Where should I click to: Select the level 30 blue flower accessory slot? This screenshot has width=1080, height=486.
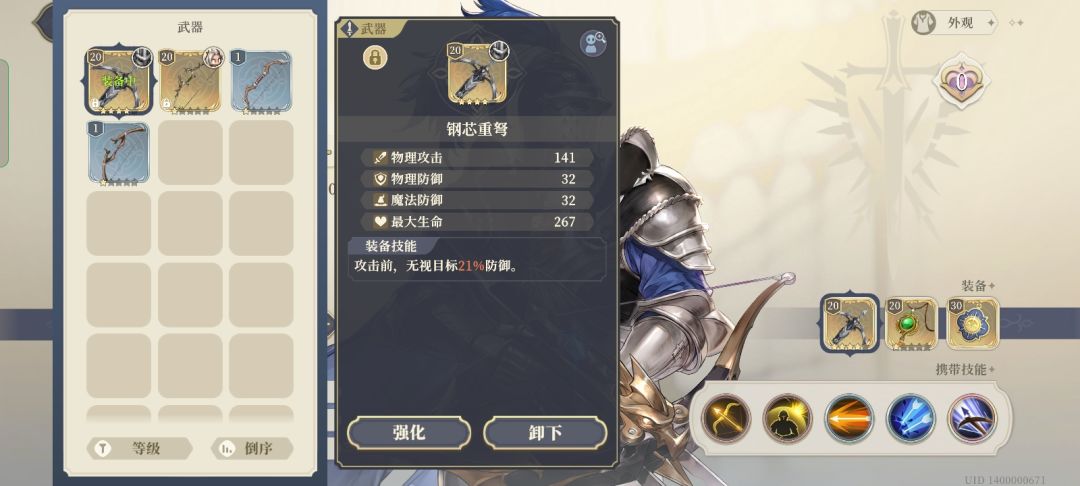point(973,324)
